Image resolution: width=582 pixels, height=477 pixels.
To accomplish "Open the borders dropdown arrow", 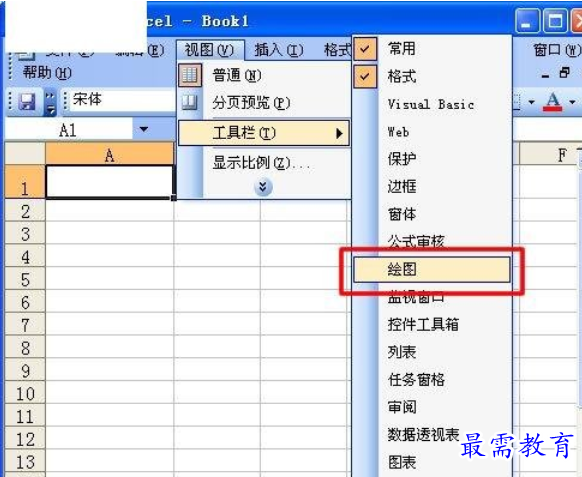I will (532, 102).
